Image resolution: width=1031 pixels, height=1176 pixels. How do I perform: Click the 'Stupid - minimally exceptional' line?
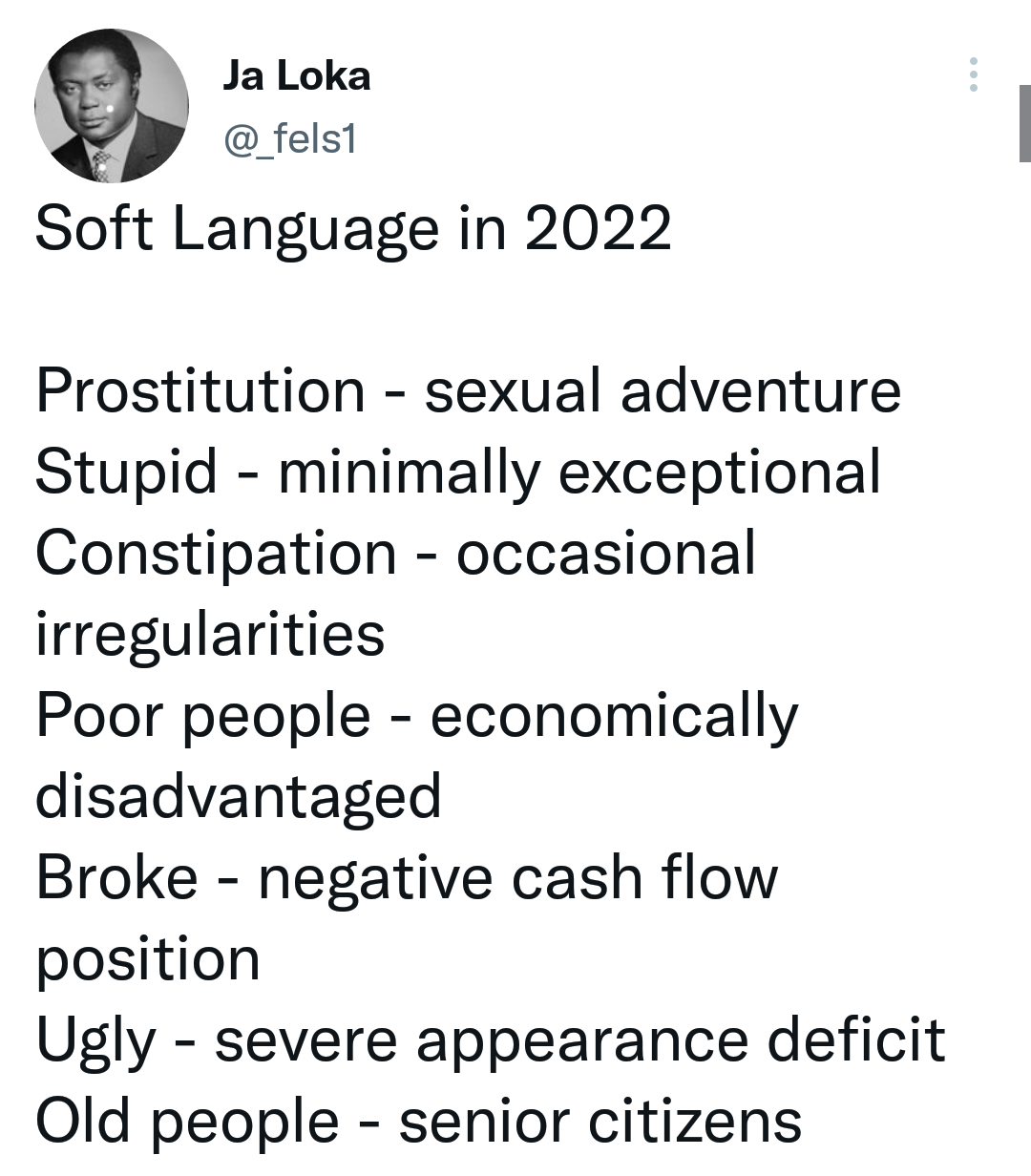tap(458, 472)
